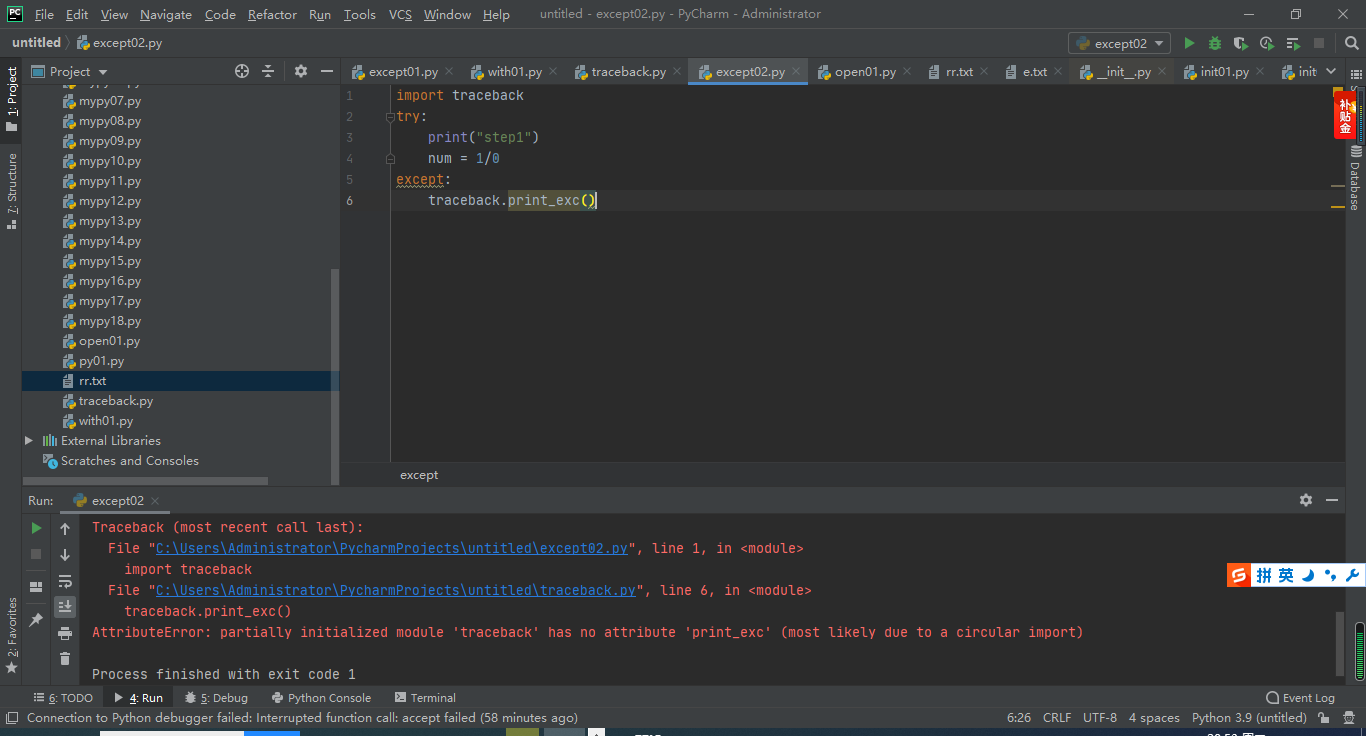Viewport: 1366px width, 736px height.
Task: Open the Database tool window
Action: 1355,178
